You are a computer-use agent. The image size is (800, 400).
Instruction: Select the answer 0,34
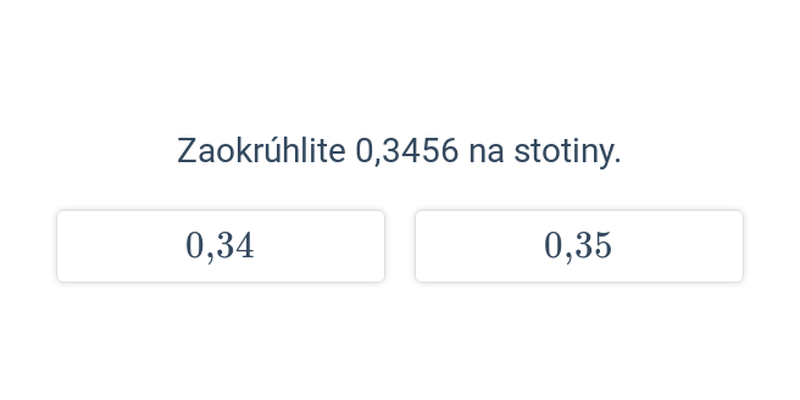coord(220,246)
